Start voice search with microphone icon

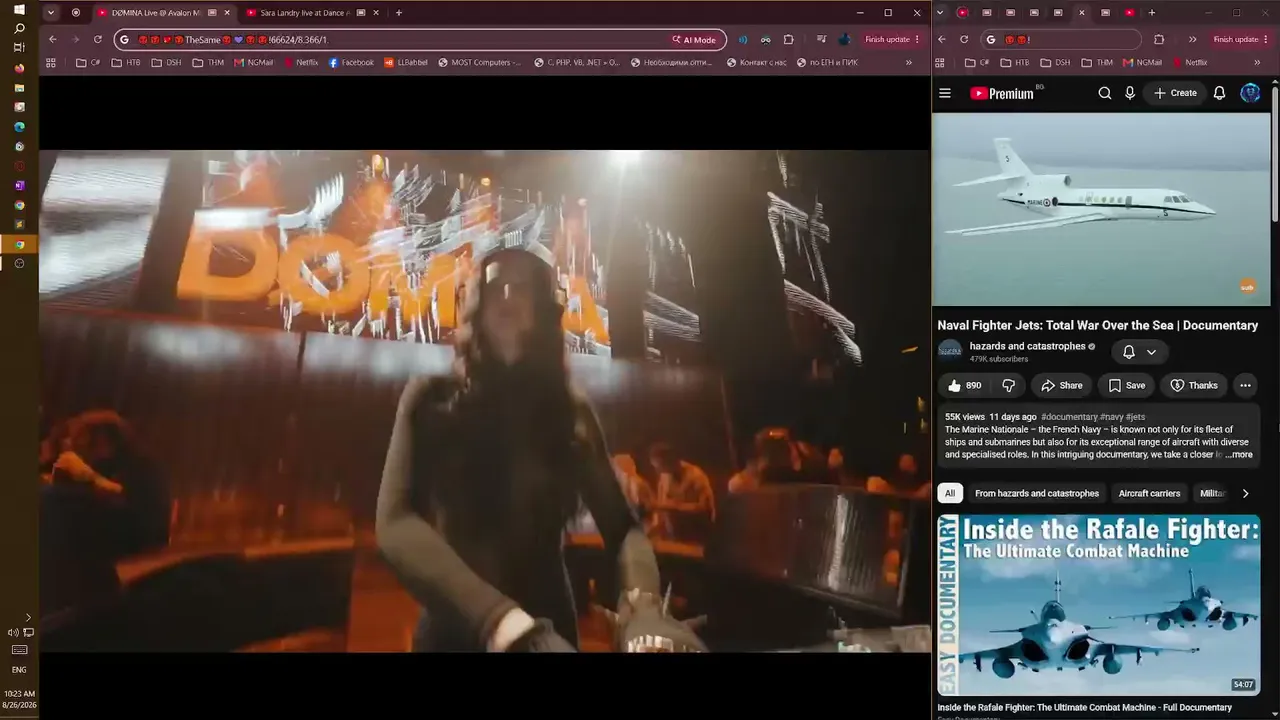pyautogui.click(x=1130, y=93)
